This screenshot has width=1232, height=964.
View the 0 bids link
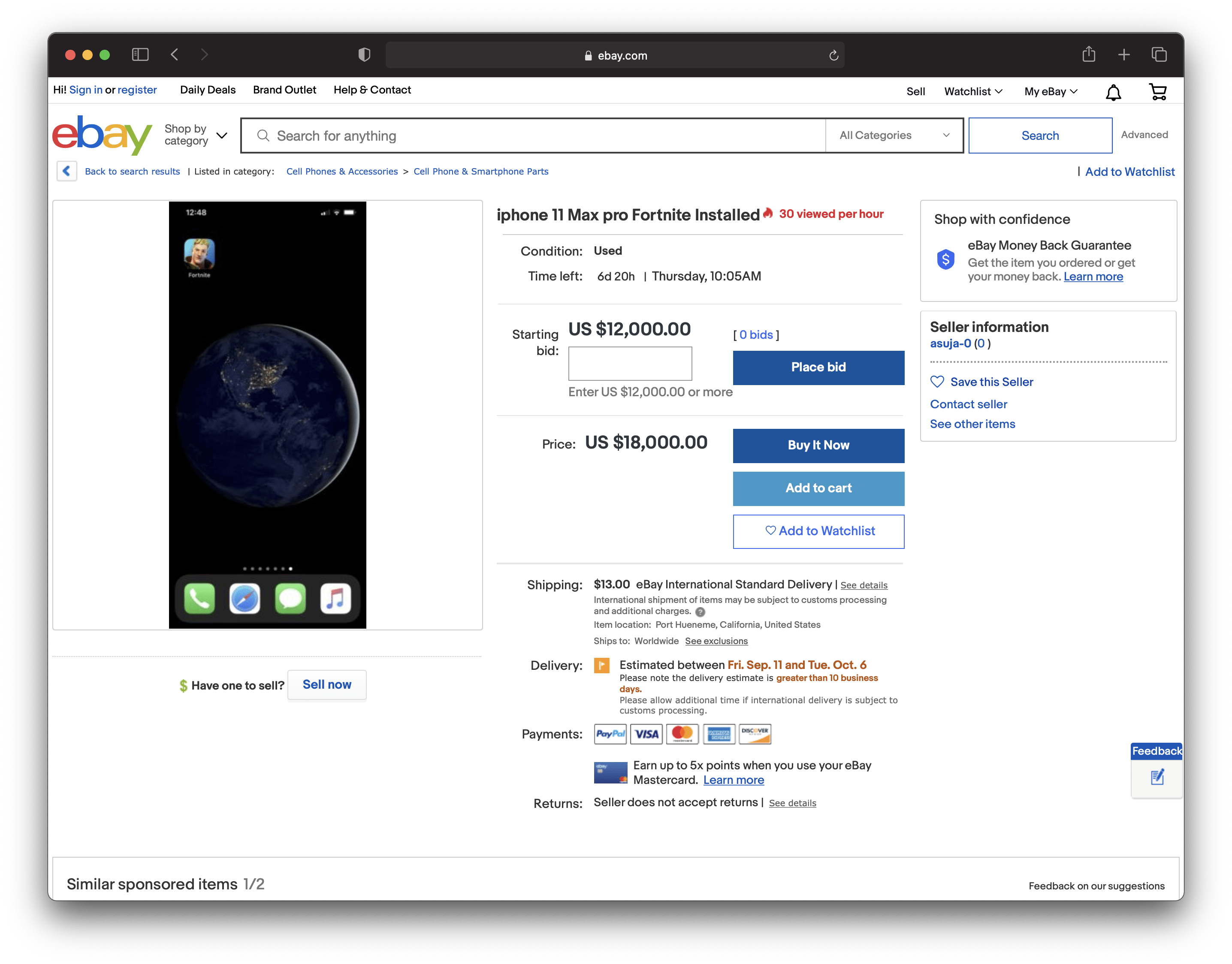(755, 334)
